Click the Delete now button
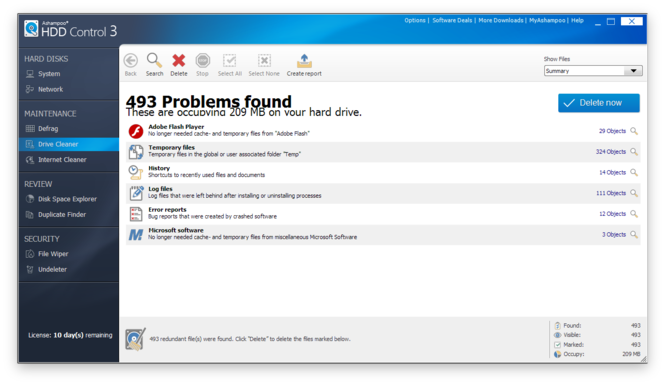Viewport: 665px width, 385px height. tap(598, 103)
